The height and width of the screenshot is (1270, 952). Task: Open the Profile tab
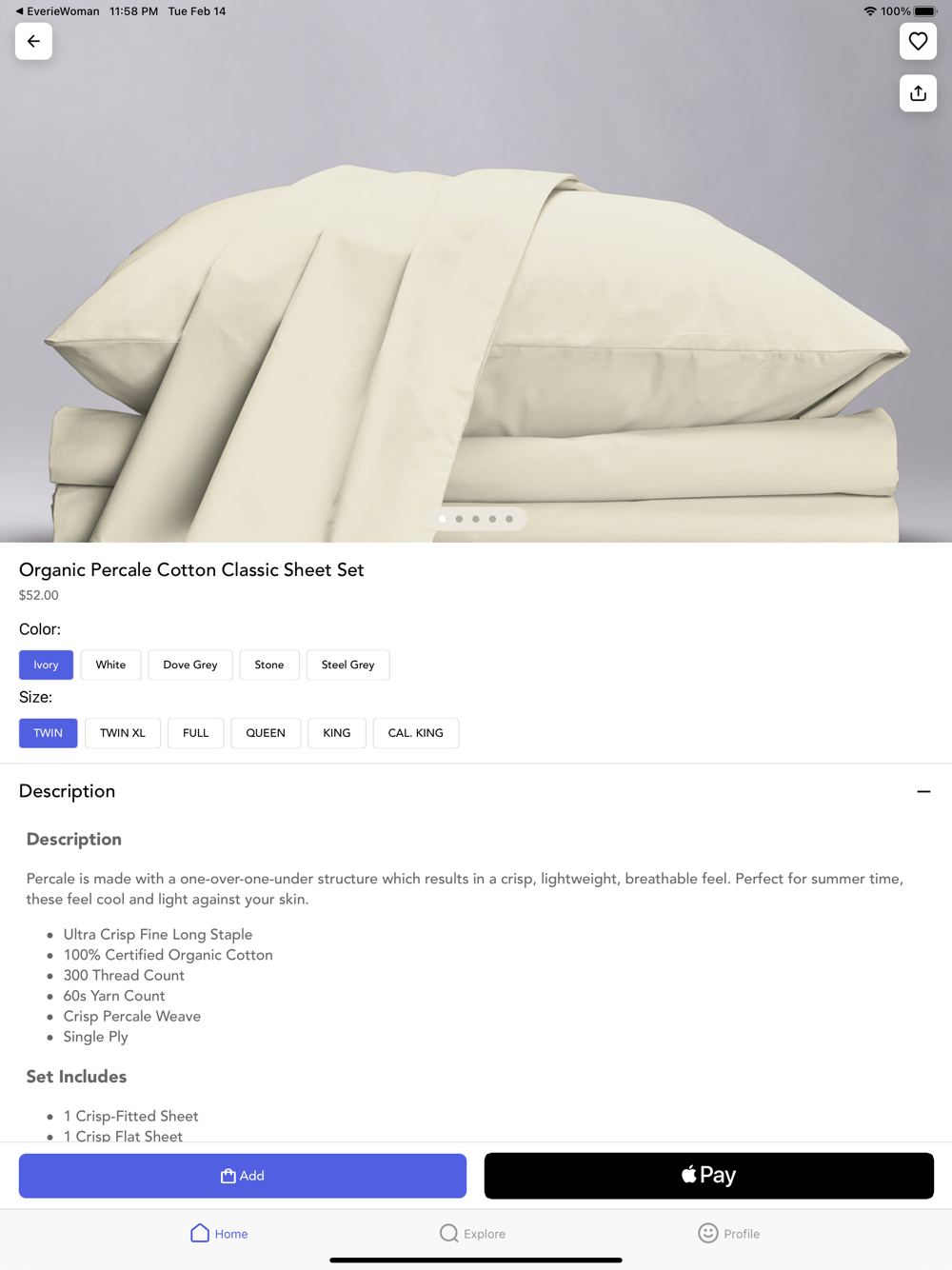coord(729,1233)
